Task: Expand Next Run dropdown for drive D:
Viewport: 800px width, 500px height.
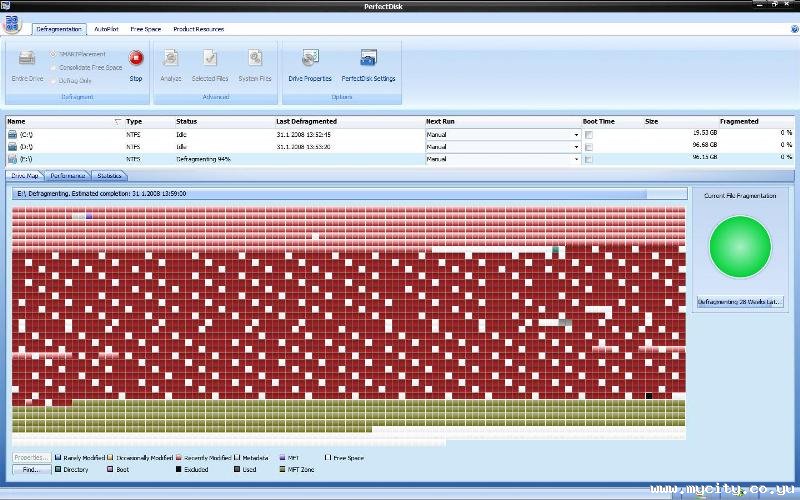Action: pos(576,146)
